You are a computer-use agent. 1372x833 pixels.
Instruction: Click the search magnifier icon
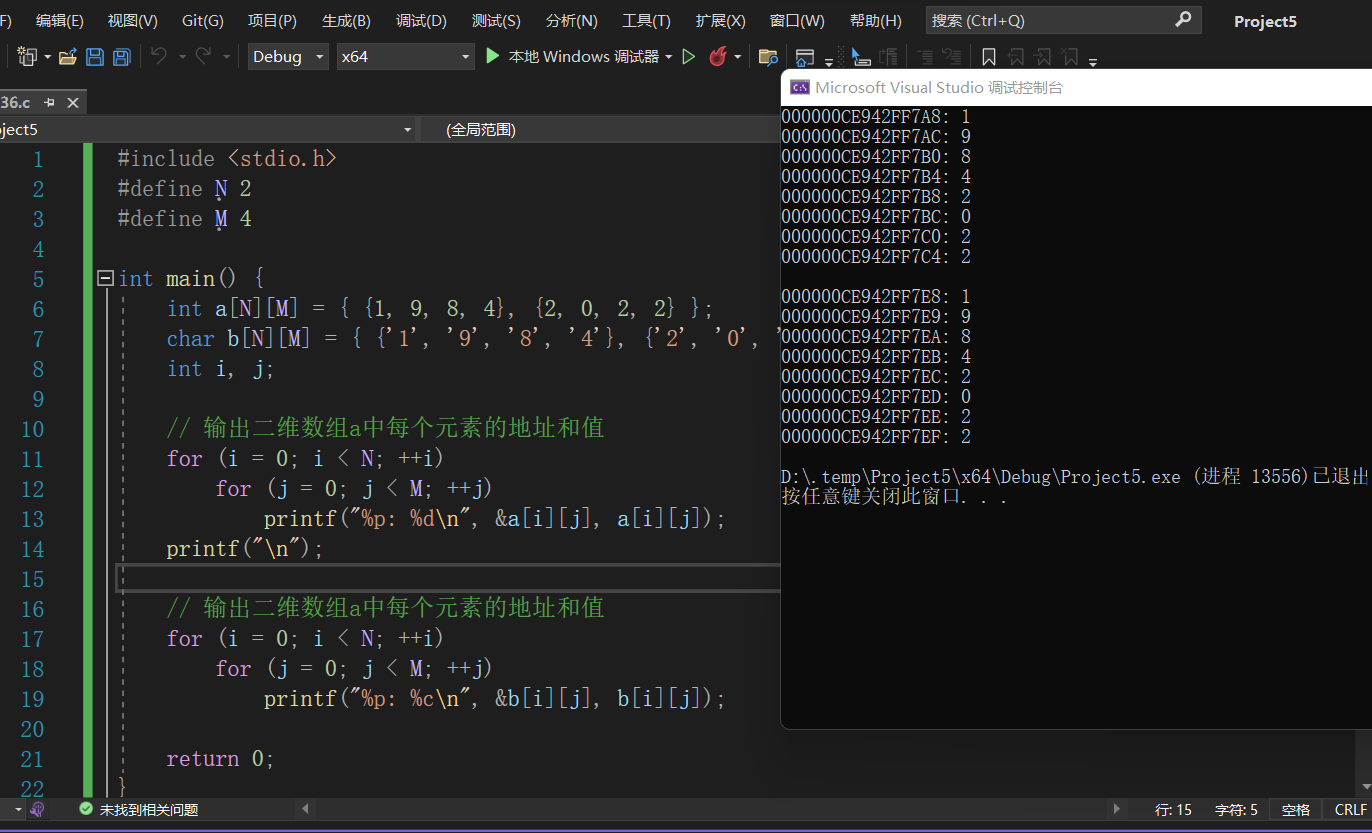[1183, 19]
